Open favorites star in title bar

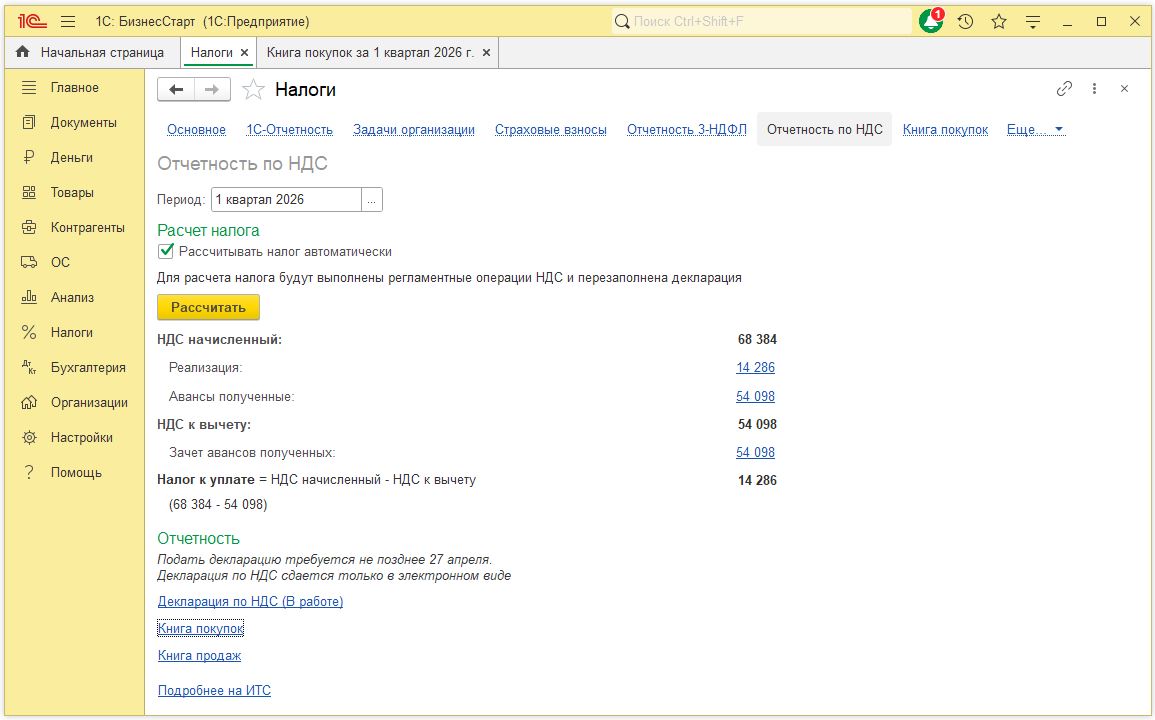point(999,21)
